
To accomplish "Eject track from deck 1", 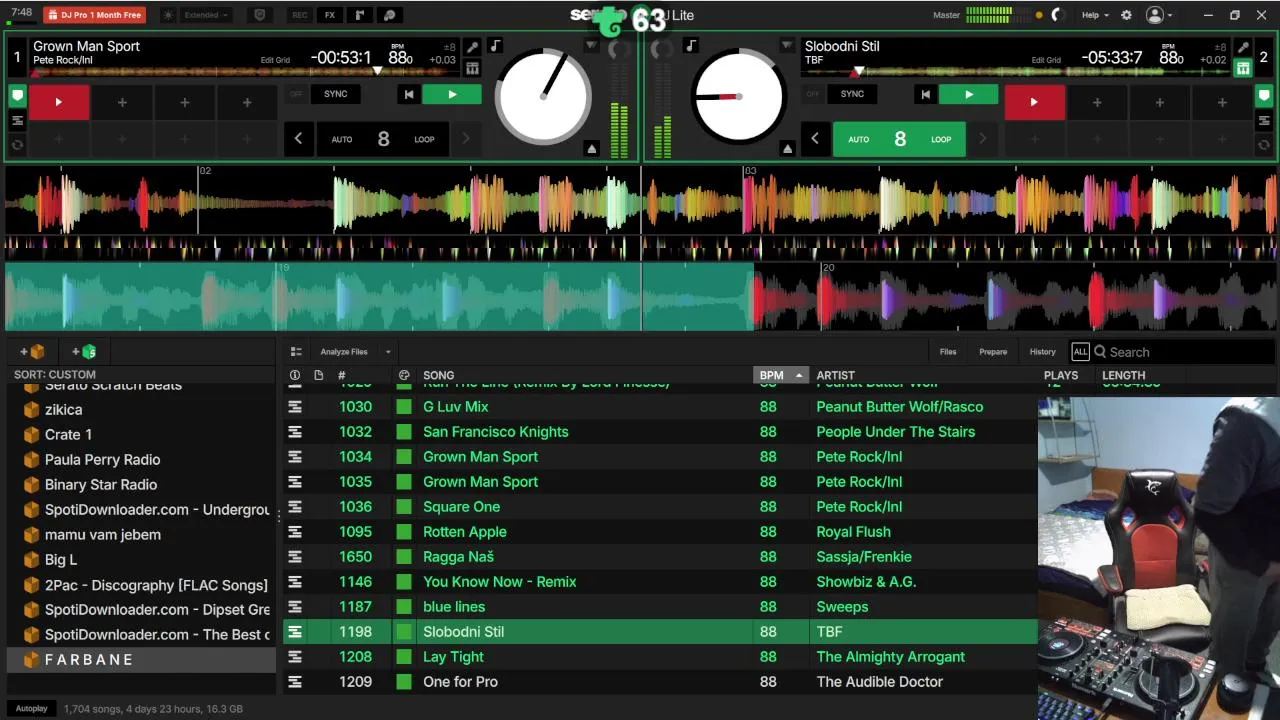I will (x=591, y=148).
